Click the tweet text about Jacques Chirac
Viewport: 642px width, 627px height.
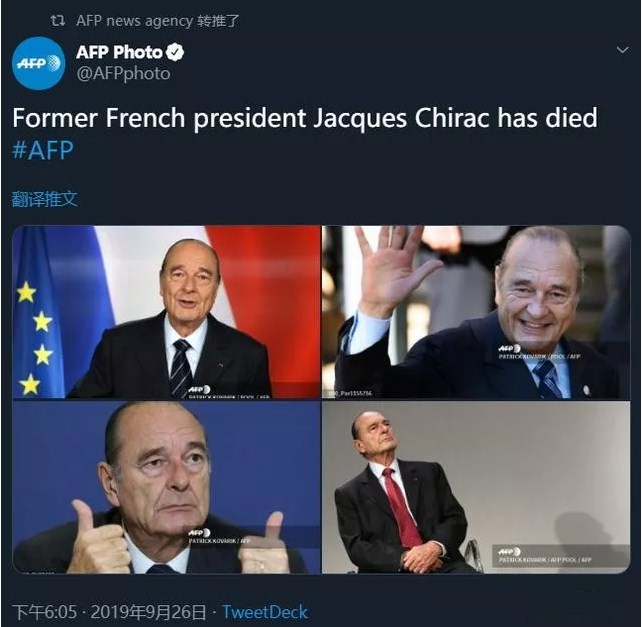(x=305, y=118)
